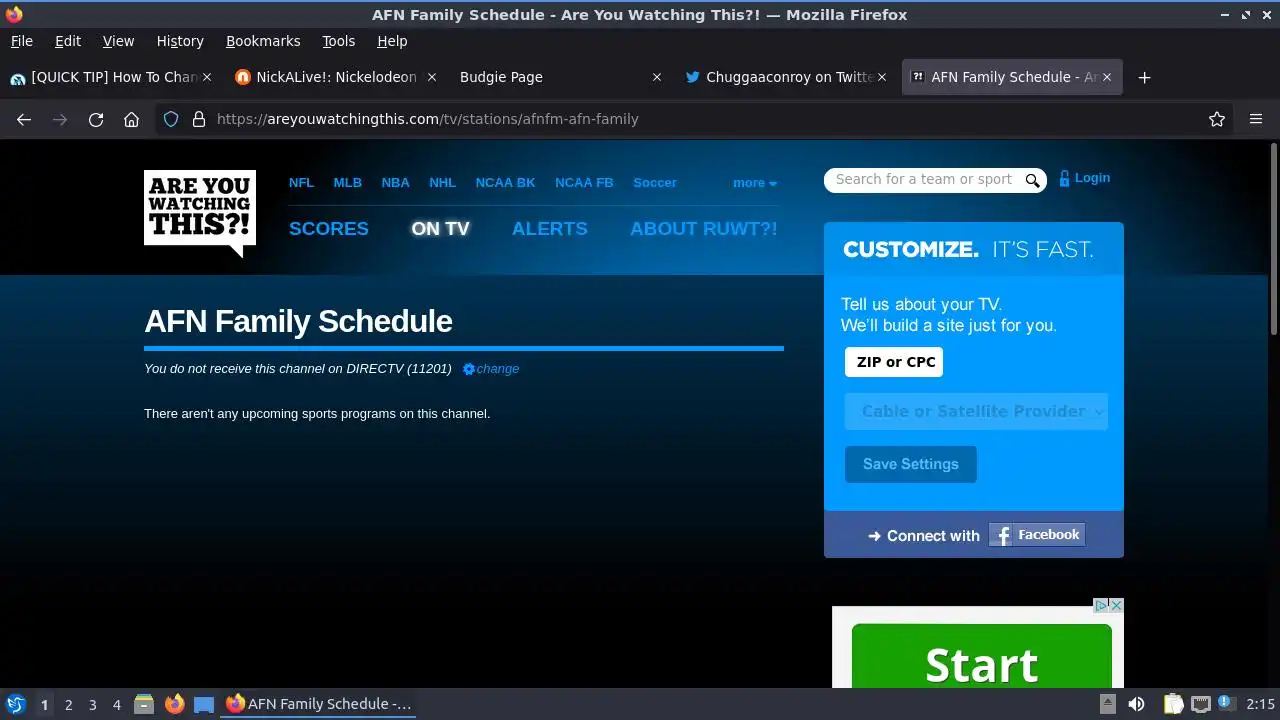The width and height of the screenshot is (1280, 720).
Task: Close the Chuggaaconroy Twitter tab
Action: (x=881, y=77)
